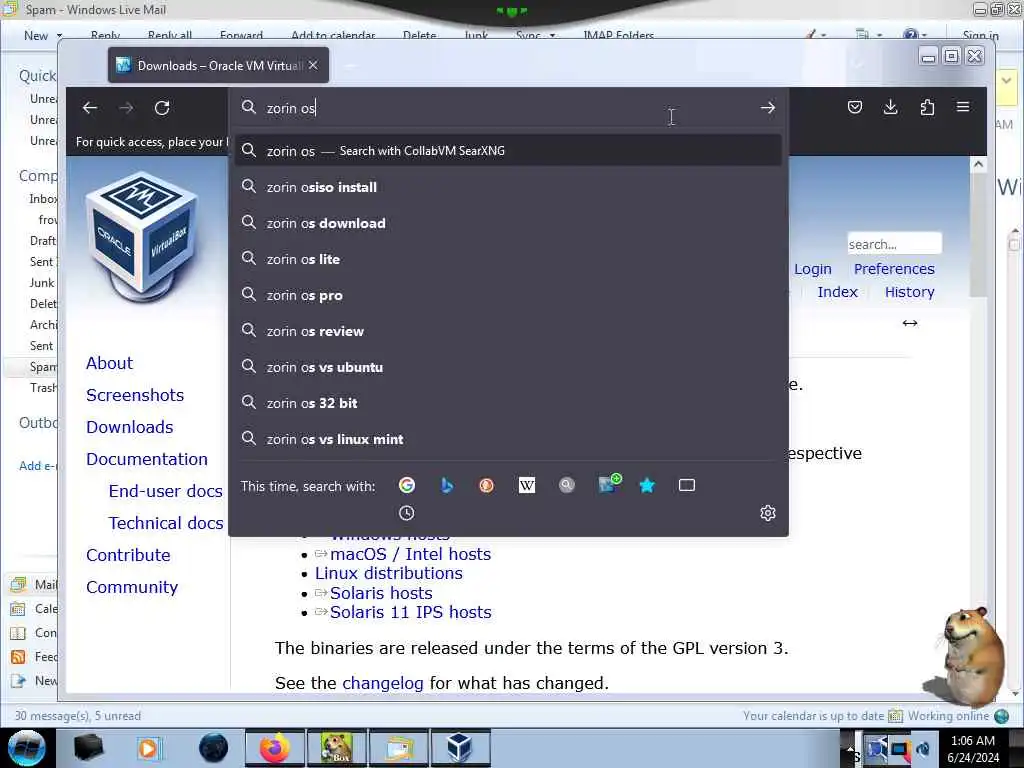Search bookmarks with the star icon
1024x768 pixels.
(647, 485)
